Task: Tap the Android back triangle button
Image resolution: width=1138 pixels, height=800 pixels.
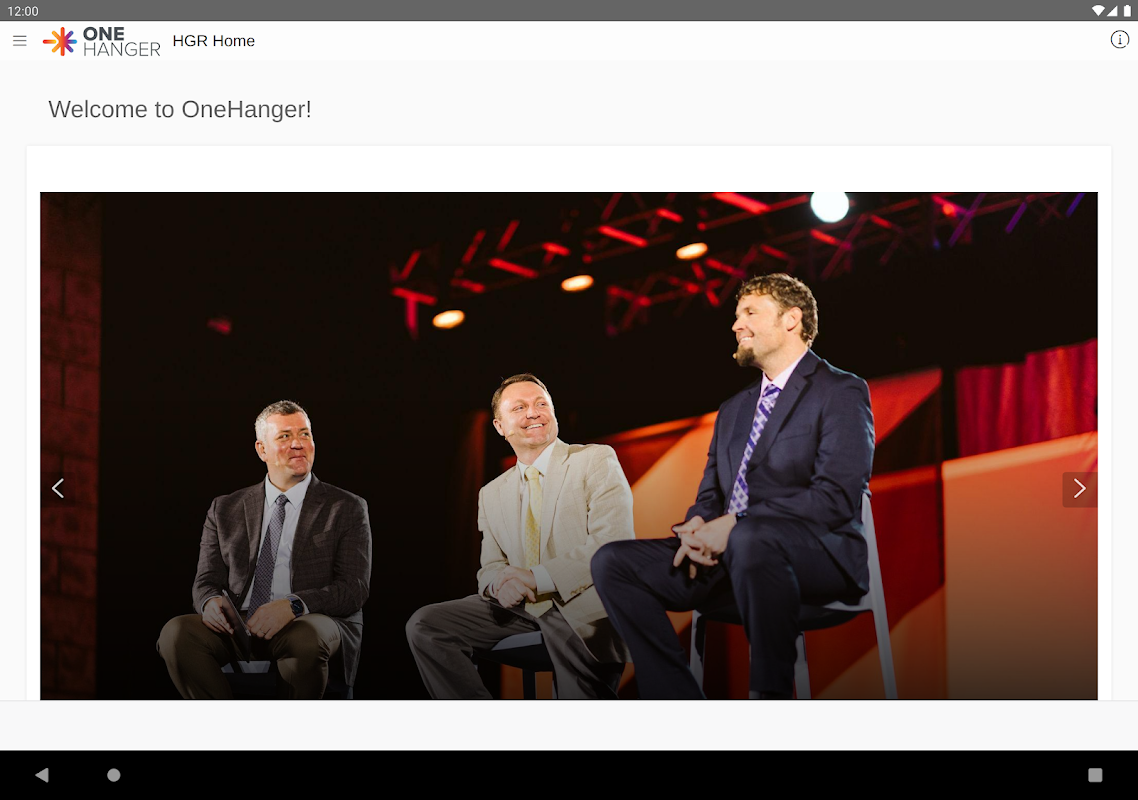Action: point(42,775)
